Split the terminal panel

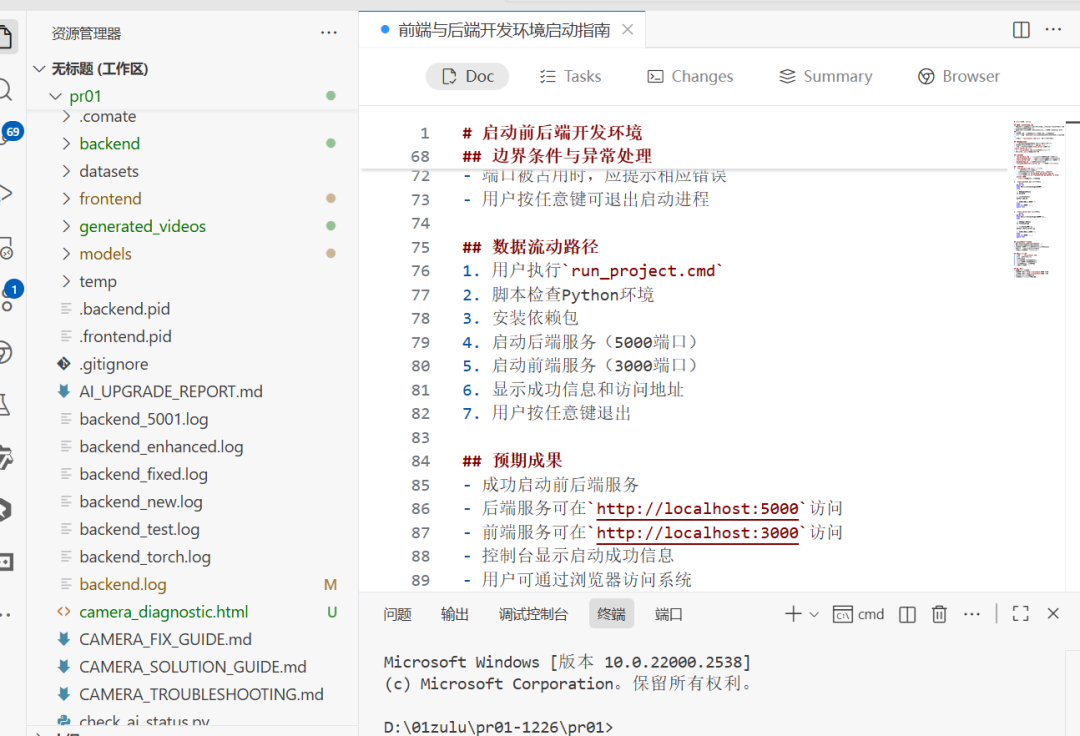click(907, 614)
